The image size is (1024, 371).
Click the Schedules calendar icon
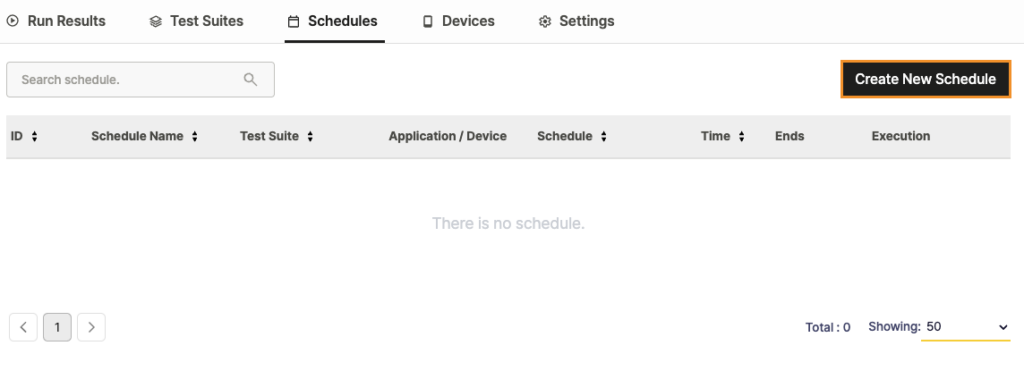[x=294, y=22]
